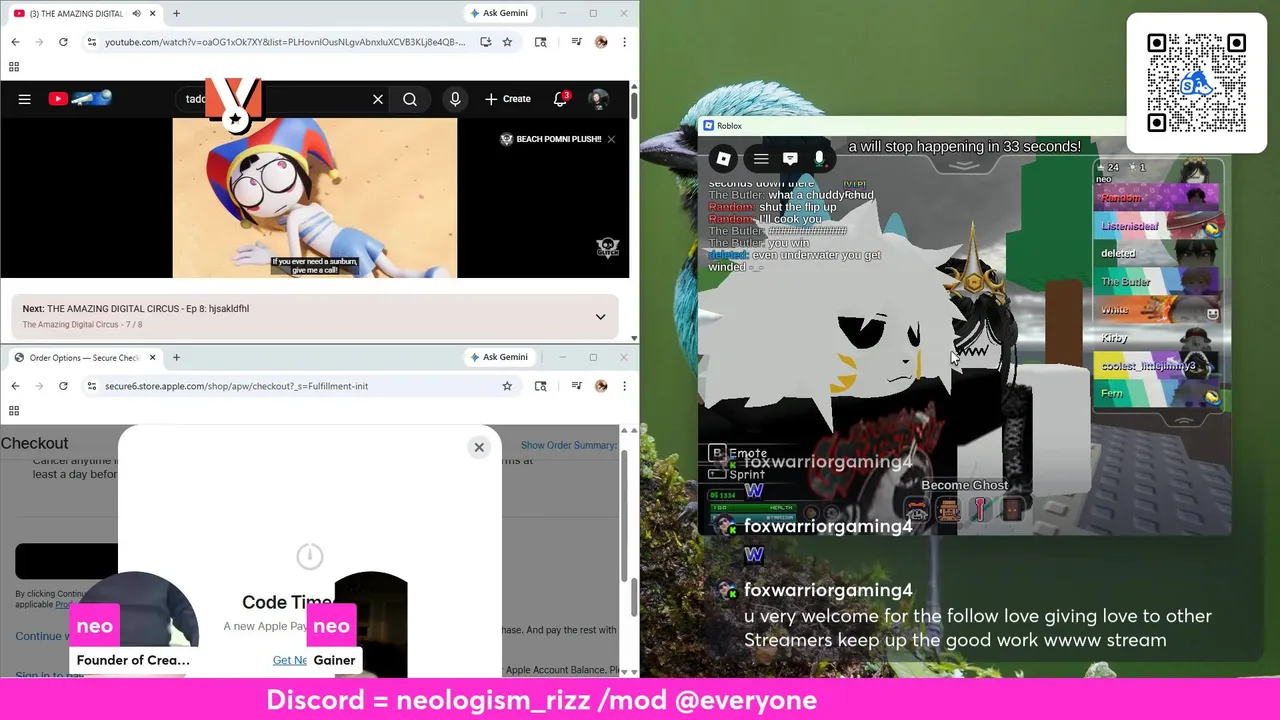This screenshot has height=720, width=1280.
Task: Click Show Order Summary link
Action: (568, 445)
